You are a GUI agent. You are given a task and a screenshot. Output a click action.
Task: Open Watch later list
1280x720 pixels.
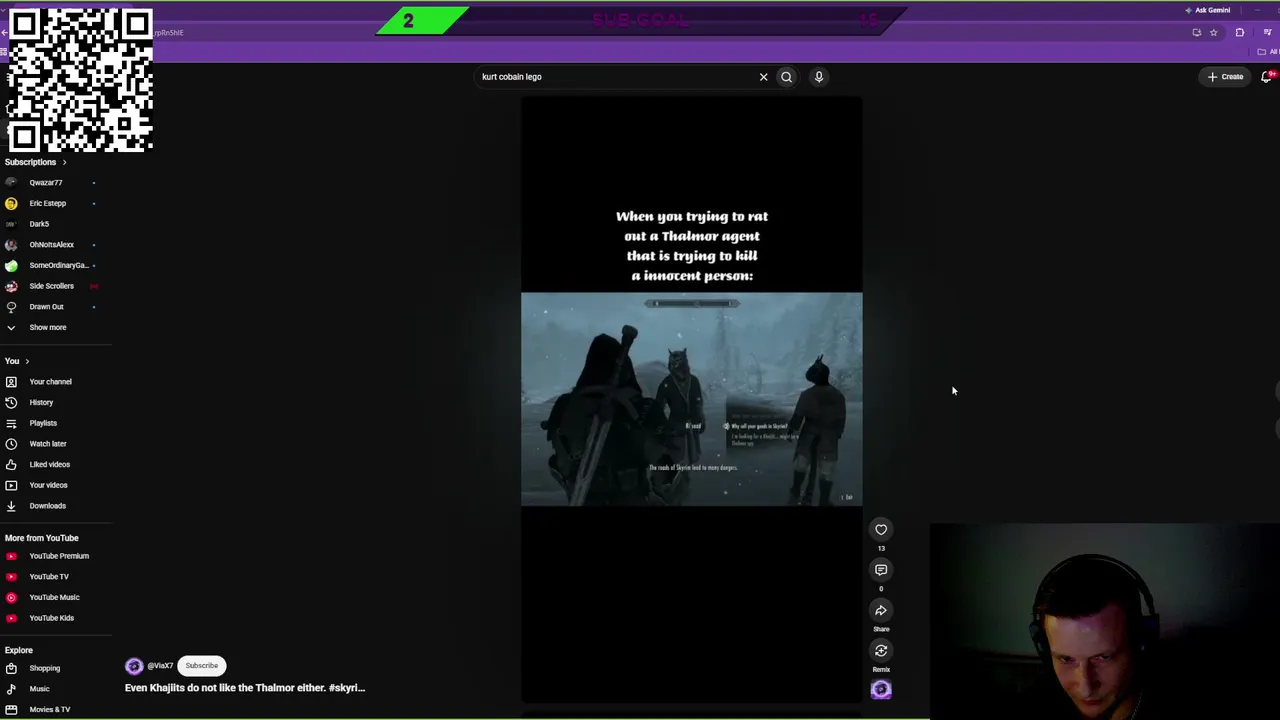pos(50,444)
